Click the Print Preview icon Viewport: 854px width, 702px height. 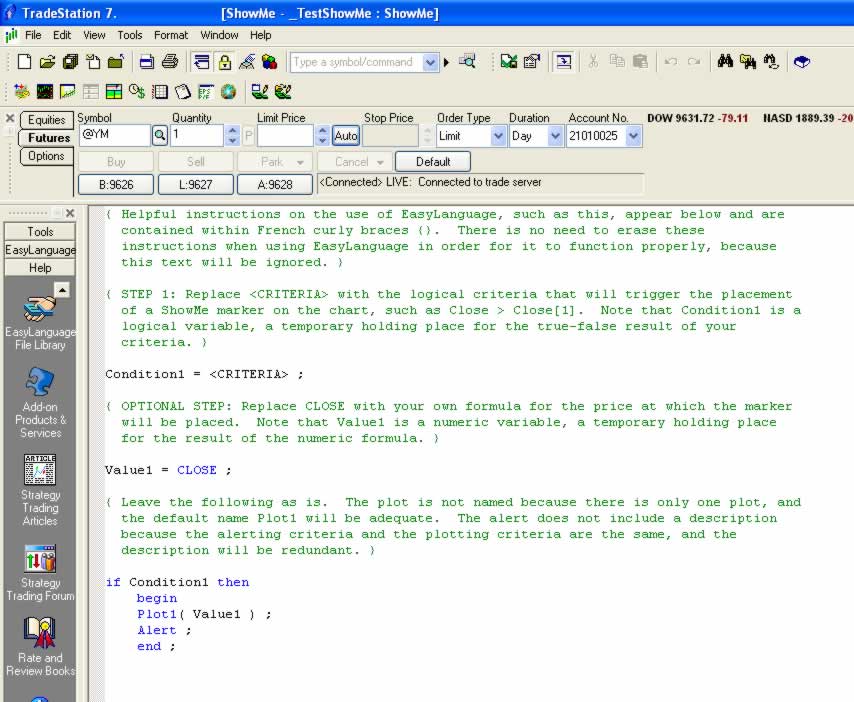(x=147, y=62)
